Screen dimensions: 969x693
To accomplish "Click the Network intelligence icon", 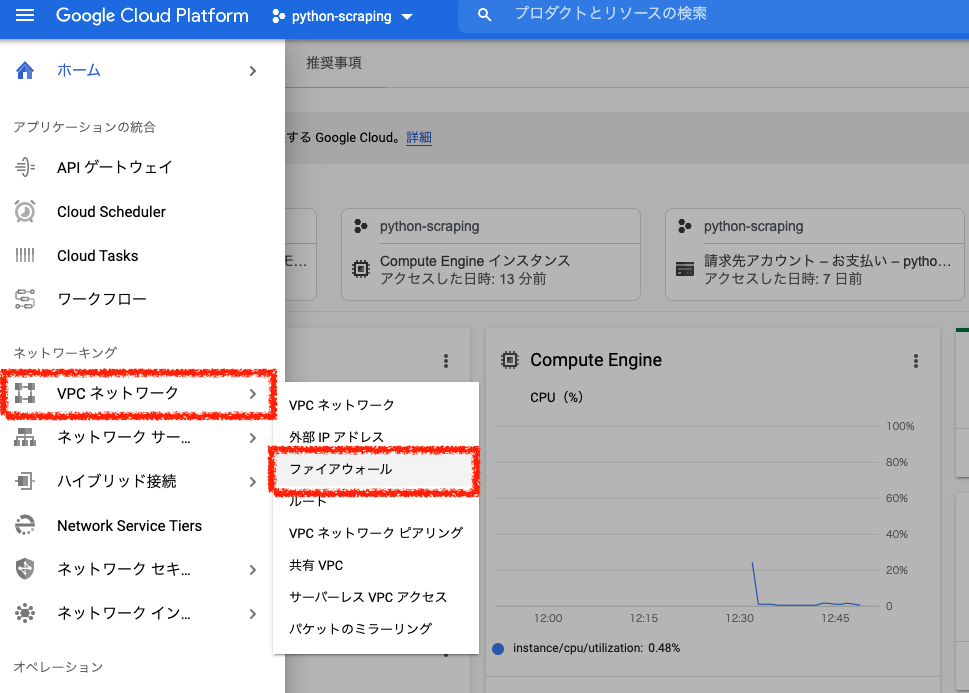I will (25, 613).
